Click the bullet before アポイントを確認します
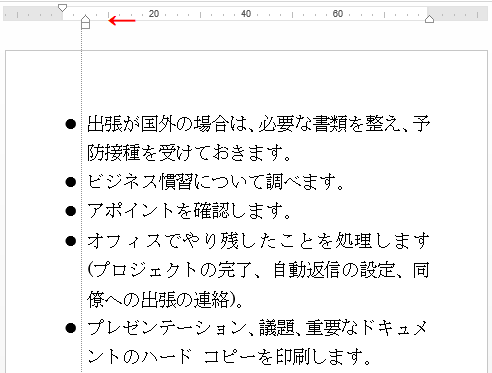 [71, 211]
